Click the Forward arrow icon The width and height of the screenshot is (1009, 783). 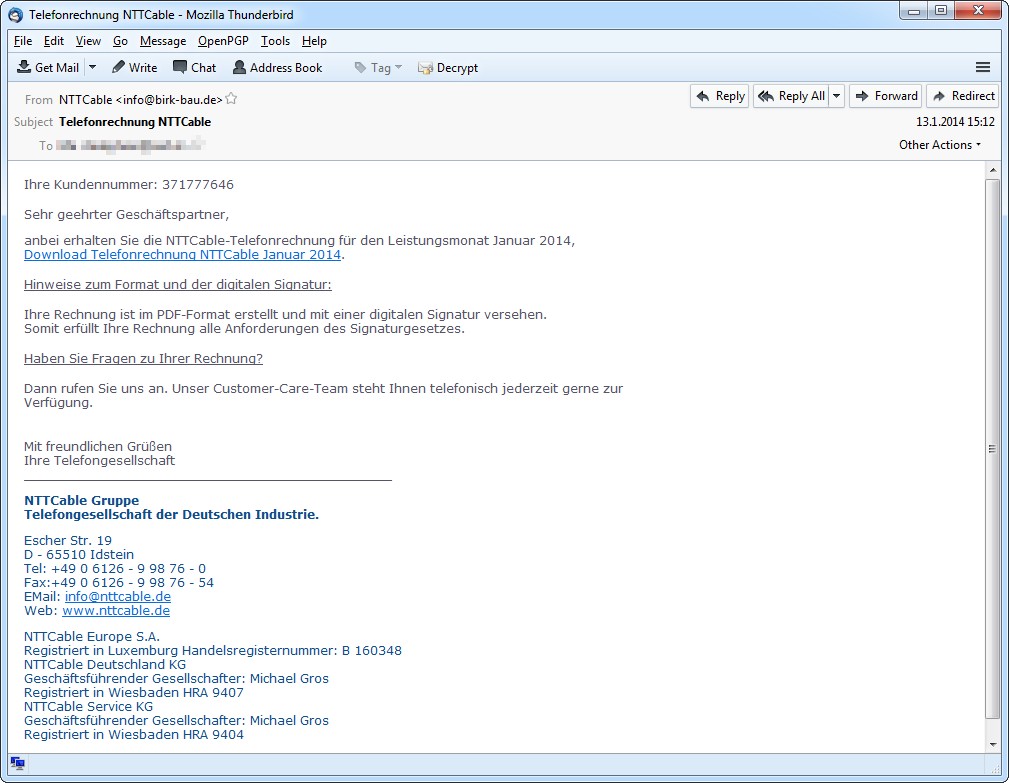862,96
